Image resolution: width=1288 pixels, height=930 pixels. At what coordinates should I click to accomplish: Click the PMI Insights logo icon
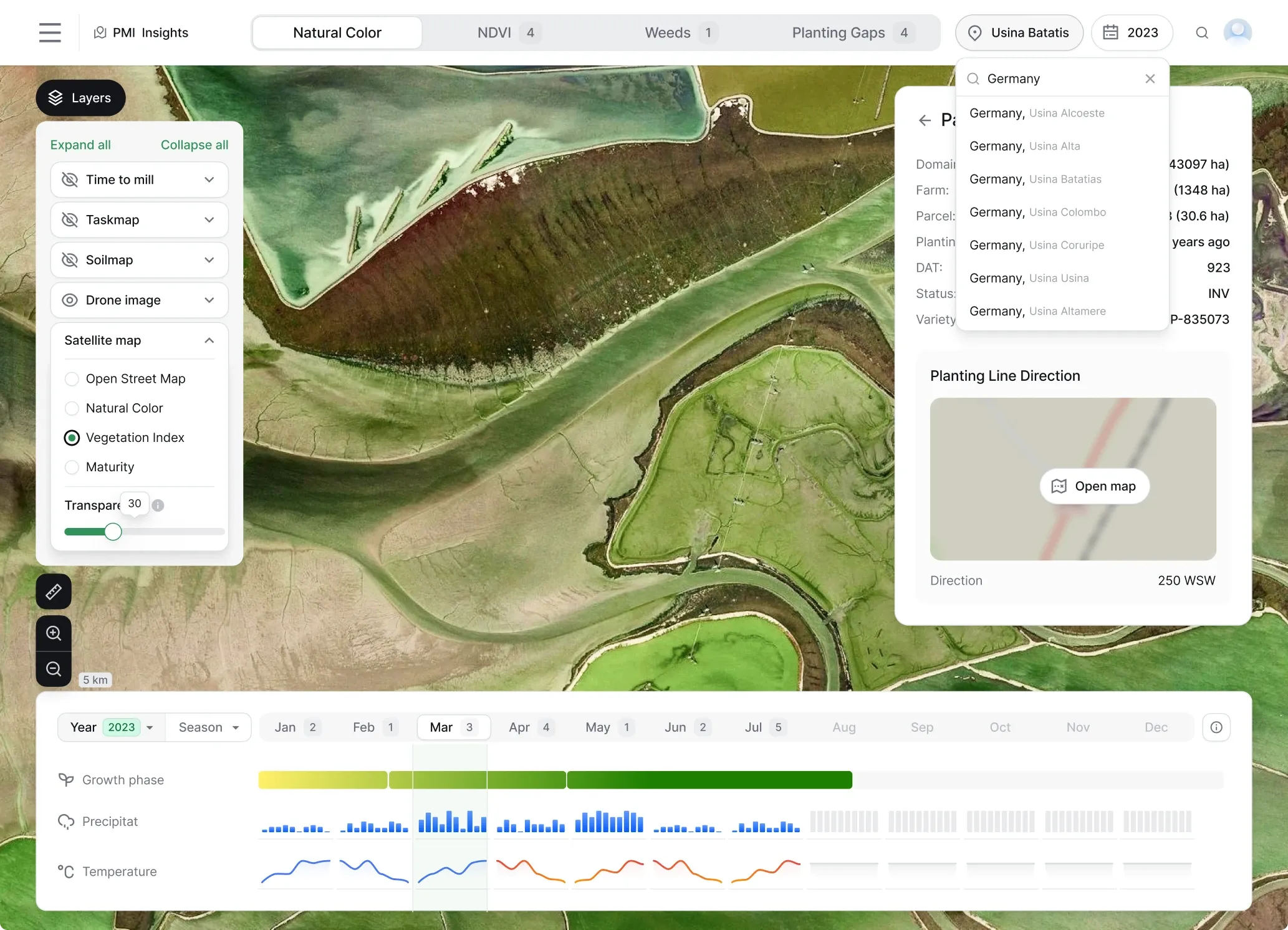coord(100,32)
